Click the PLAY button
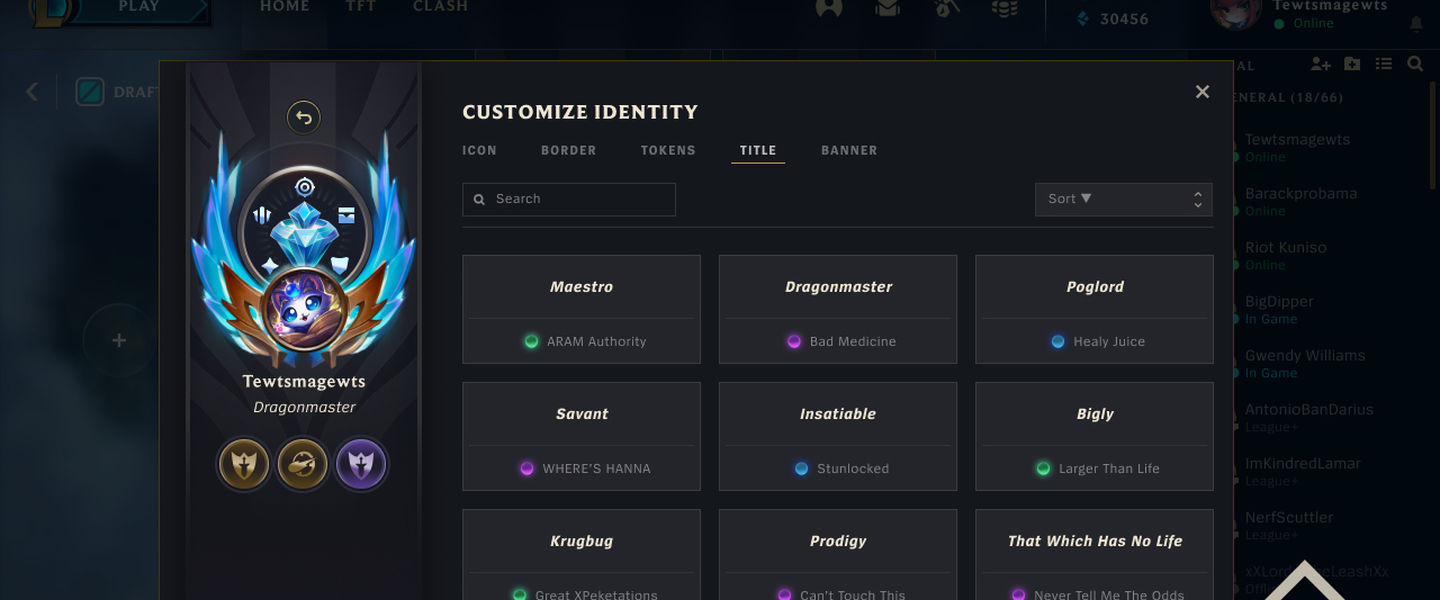The width and height of the screenshot is (1440, 600). point(139,9)
